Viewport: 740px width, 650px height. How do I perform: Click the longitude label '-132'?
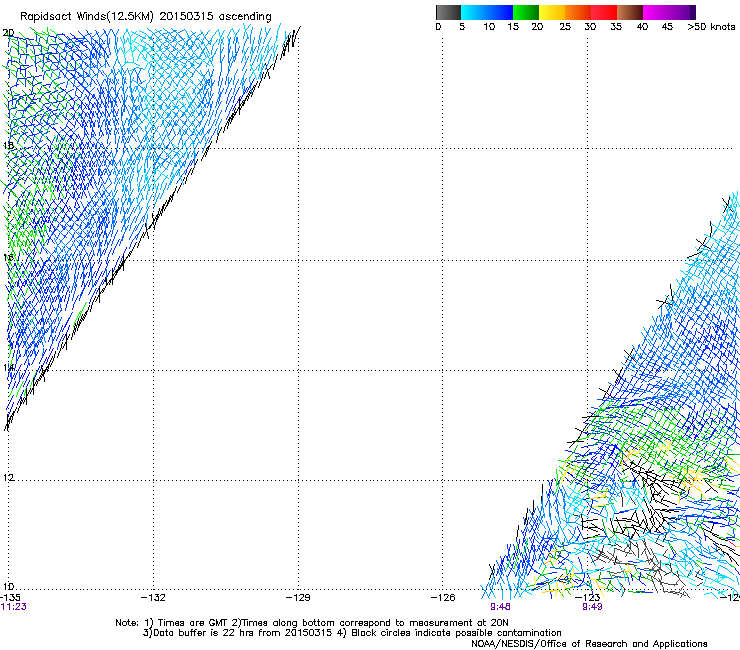coord(153,598)
